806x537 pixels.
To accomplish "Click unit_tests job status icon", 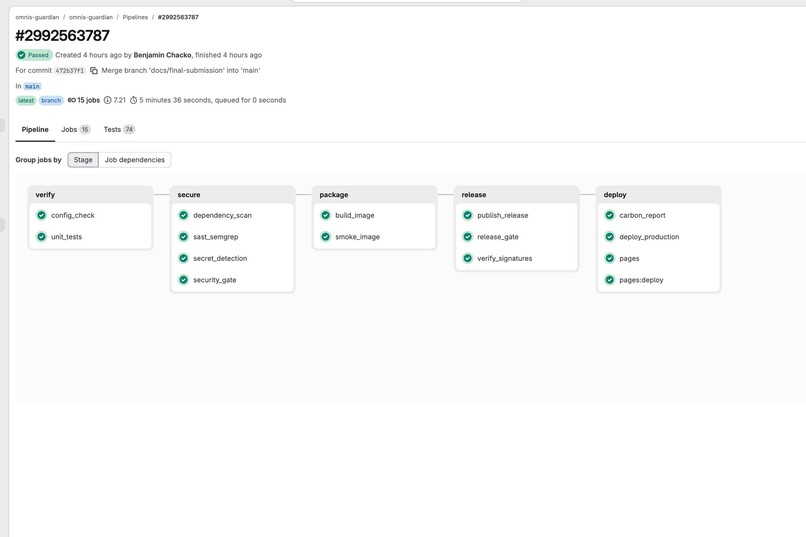I will (42, 237).
